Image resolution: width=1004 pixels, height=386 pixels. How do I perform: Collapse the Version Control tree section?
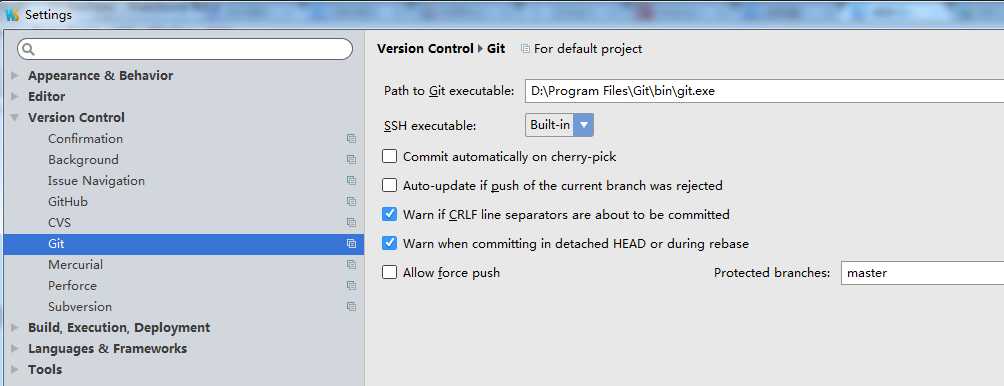click(15, 118)
